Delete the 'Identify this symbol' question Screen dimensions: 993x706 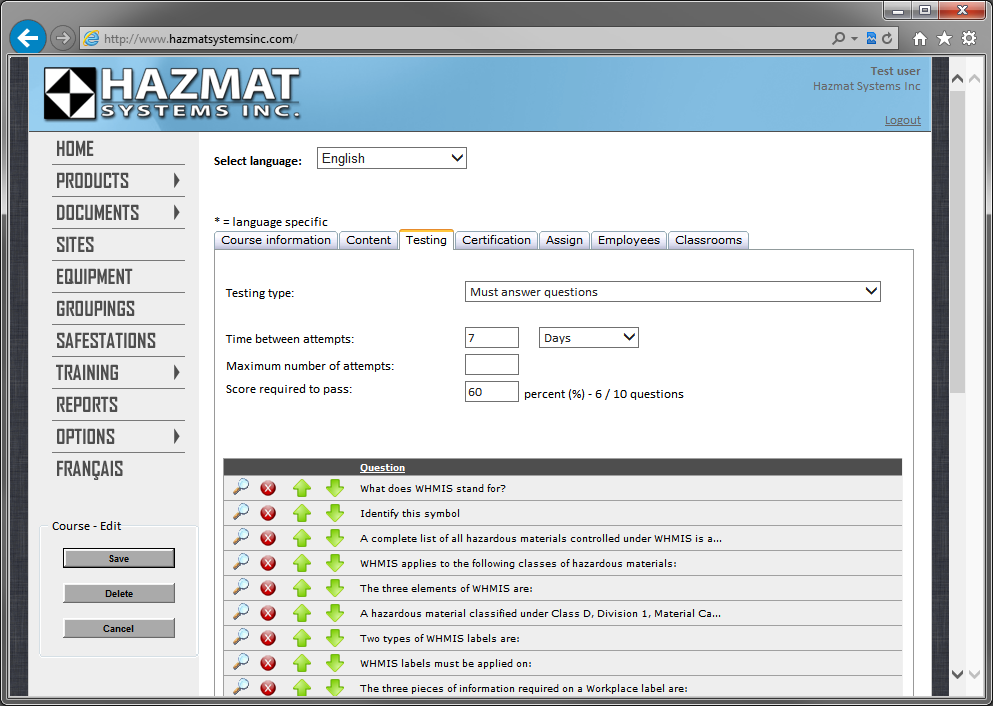coord(268,513)
